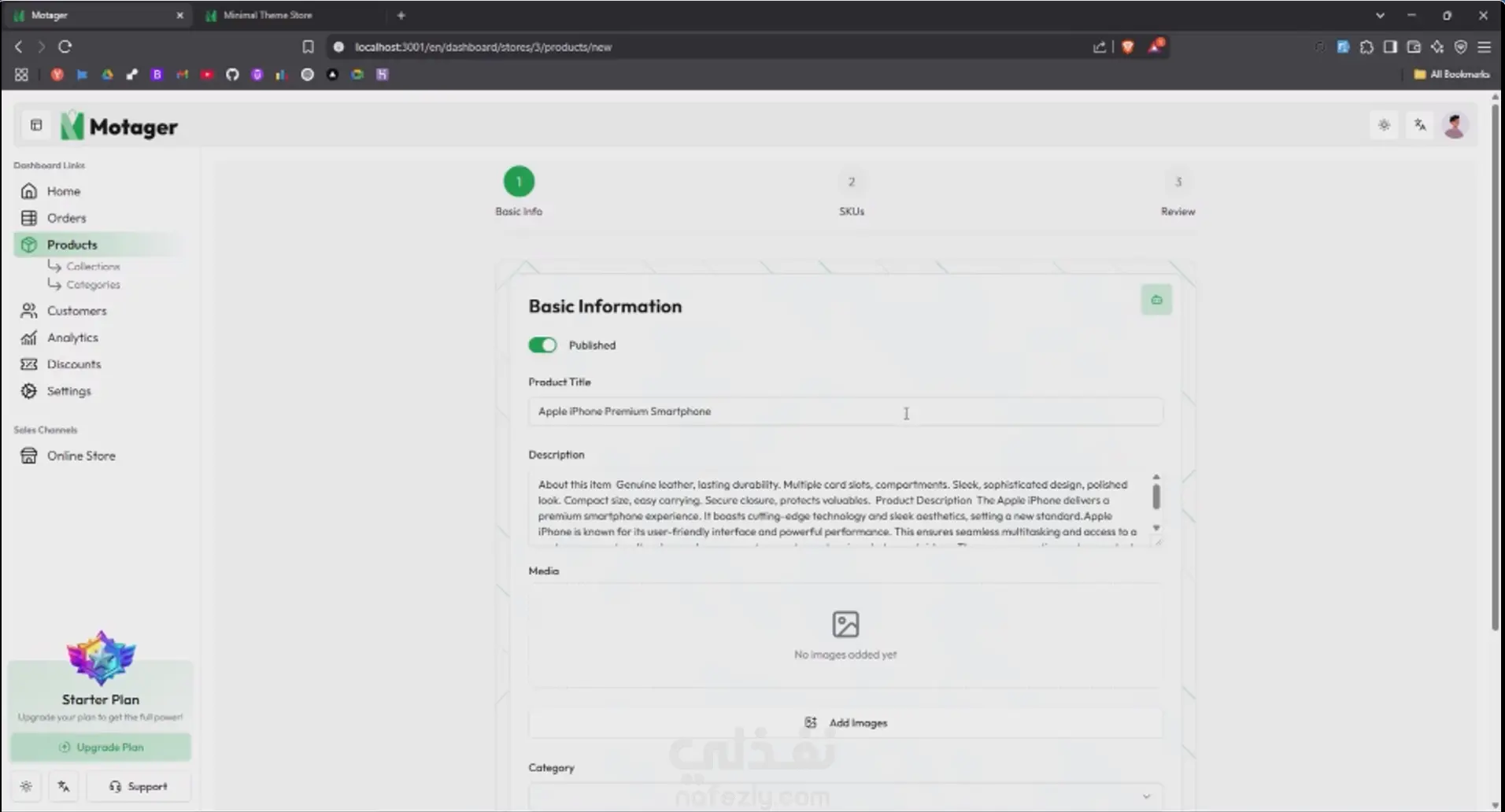Toggle the Published switch off

(x=542, y=345)
